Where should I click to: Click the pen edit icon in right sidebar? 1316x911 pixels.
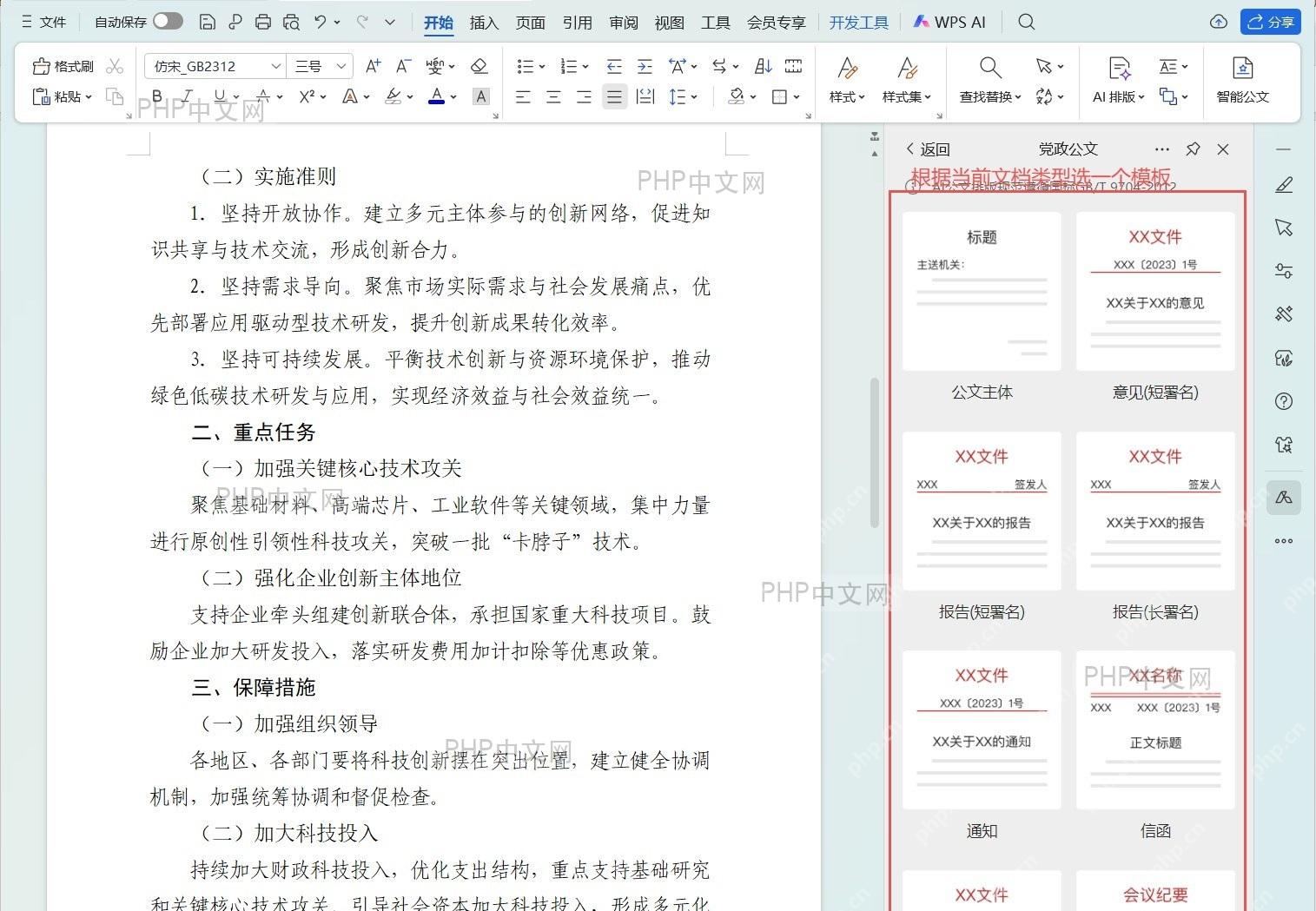[1284, 184]
